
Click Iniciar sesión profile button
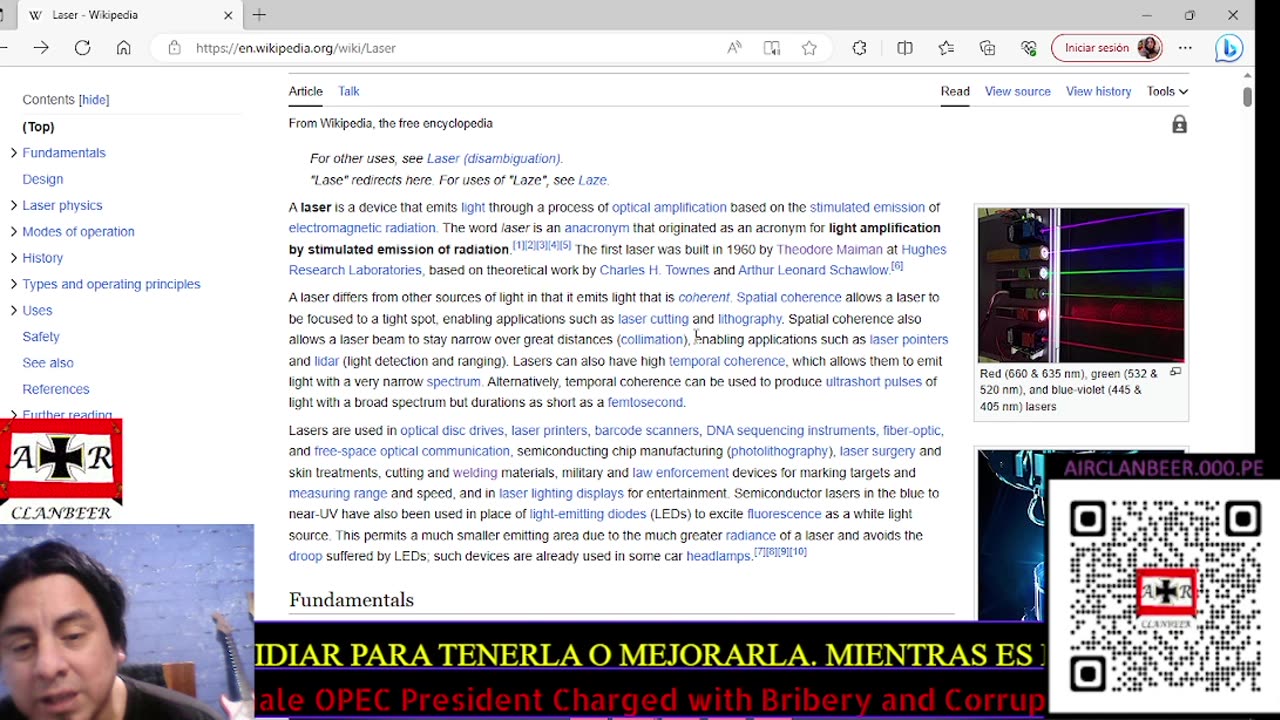coord(1107,48)
